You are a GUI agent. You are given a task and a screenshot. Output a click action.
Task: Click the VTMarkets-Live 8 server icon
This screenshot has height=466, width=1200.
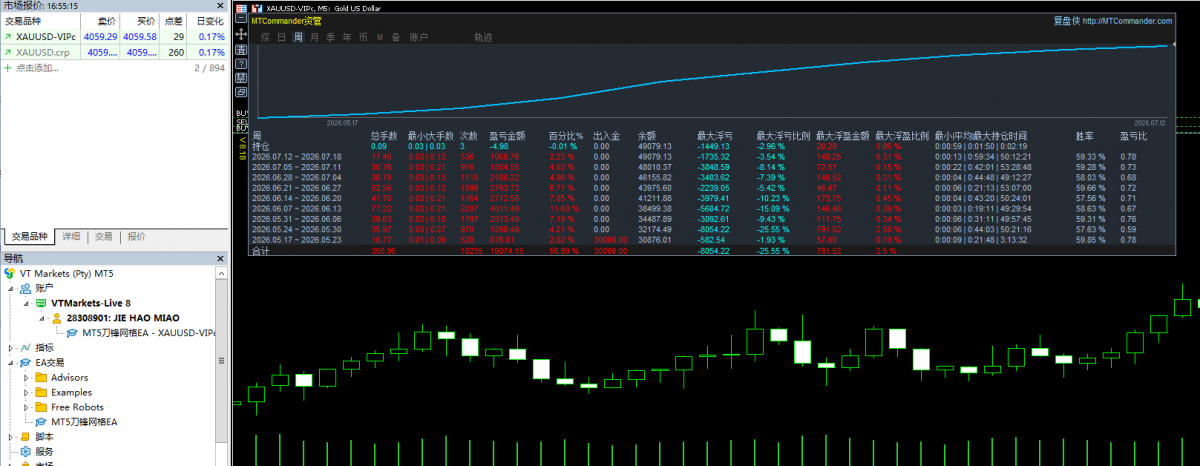click(x=41, y=302)
